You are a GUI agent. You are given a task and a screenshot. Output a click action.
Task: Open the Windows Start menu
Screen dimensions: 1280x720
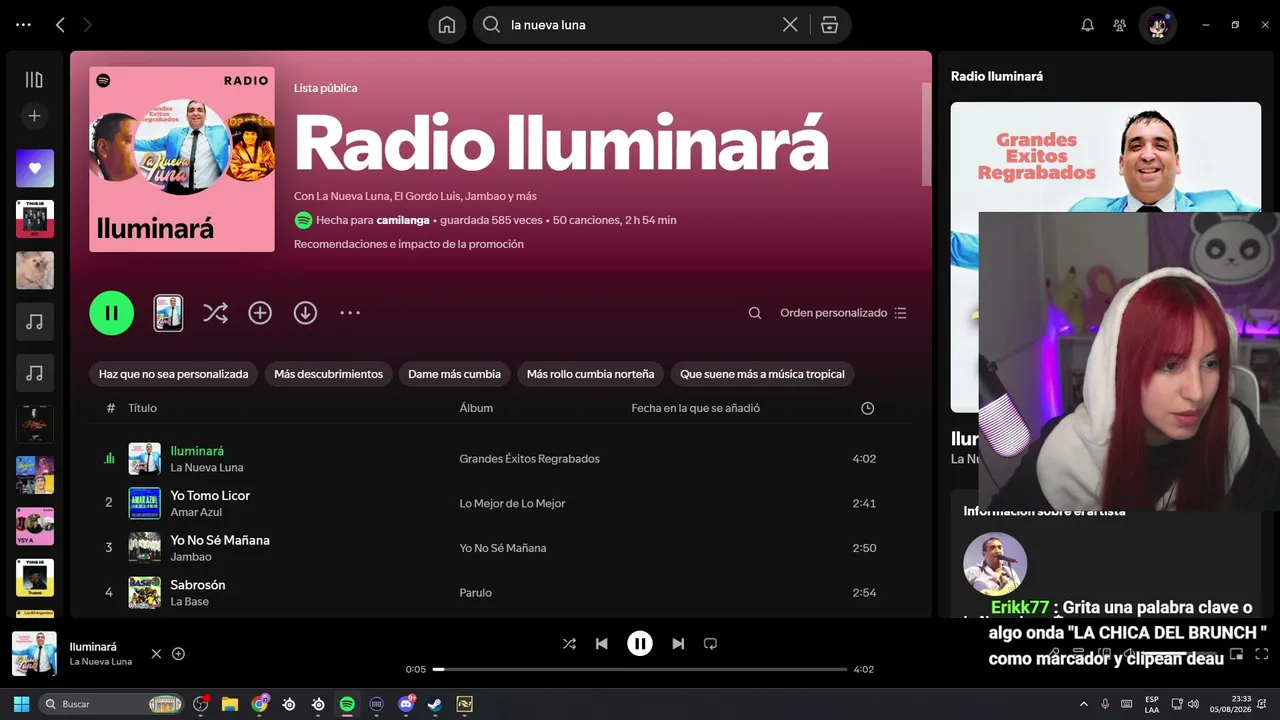pos(21,704)
